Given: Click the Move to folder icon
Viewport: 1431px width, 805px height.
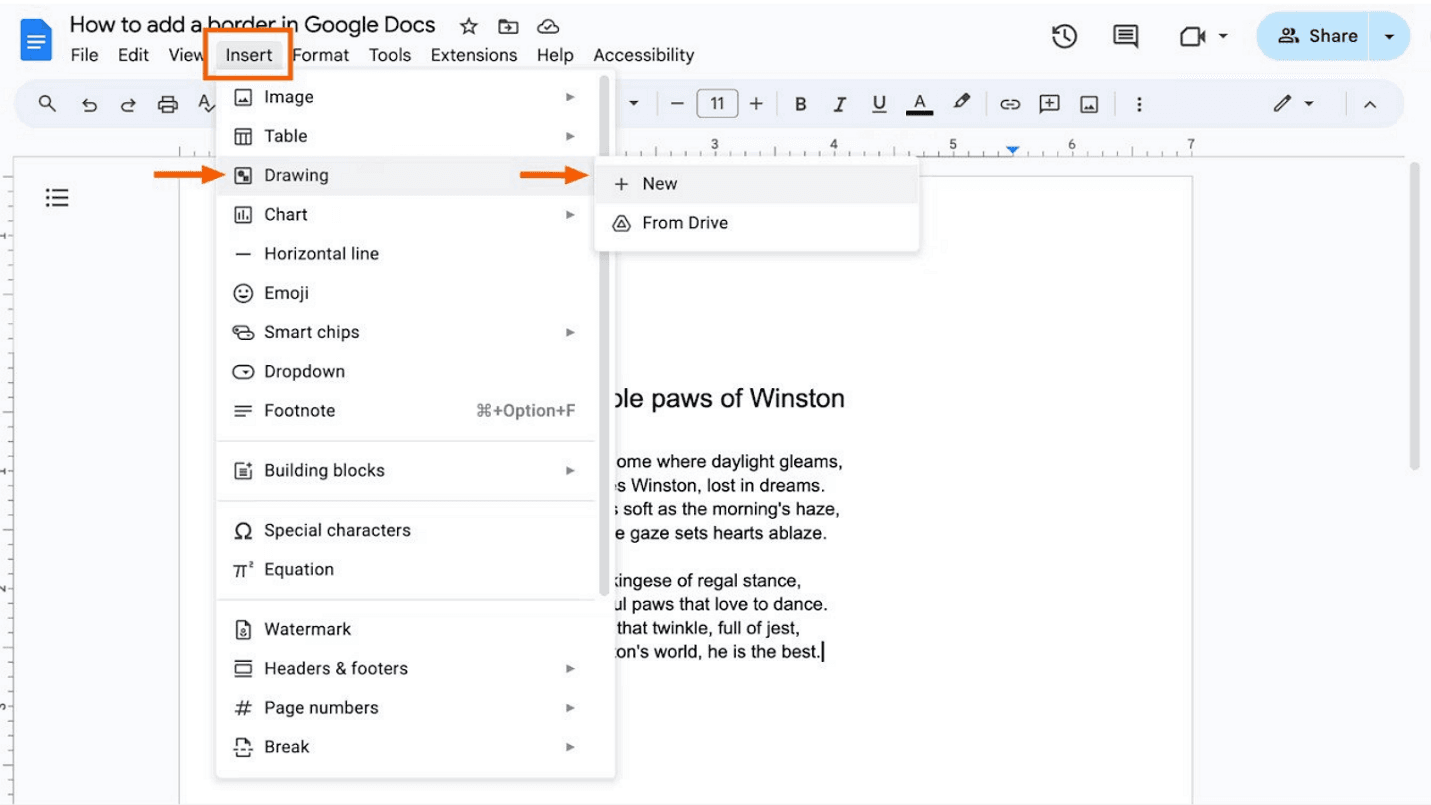Looking at the screenshot, I should 508,27.
